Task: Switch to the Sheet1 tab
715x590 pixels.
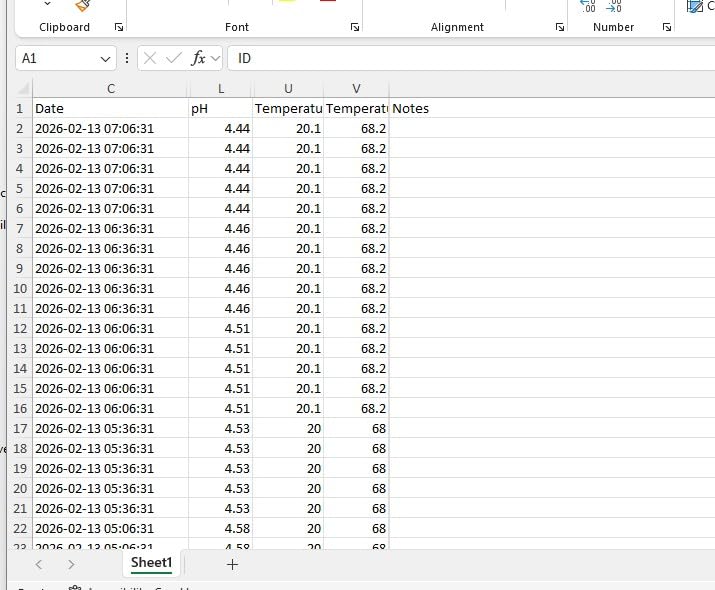Action: pos(151,563)
